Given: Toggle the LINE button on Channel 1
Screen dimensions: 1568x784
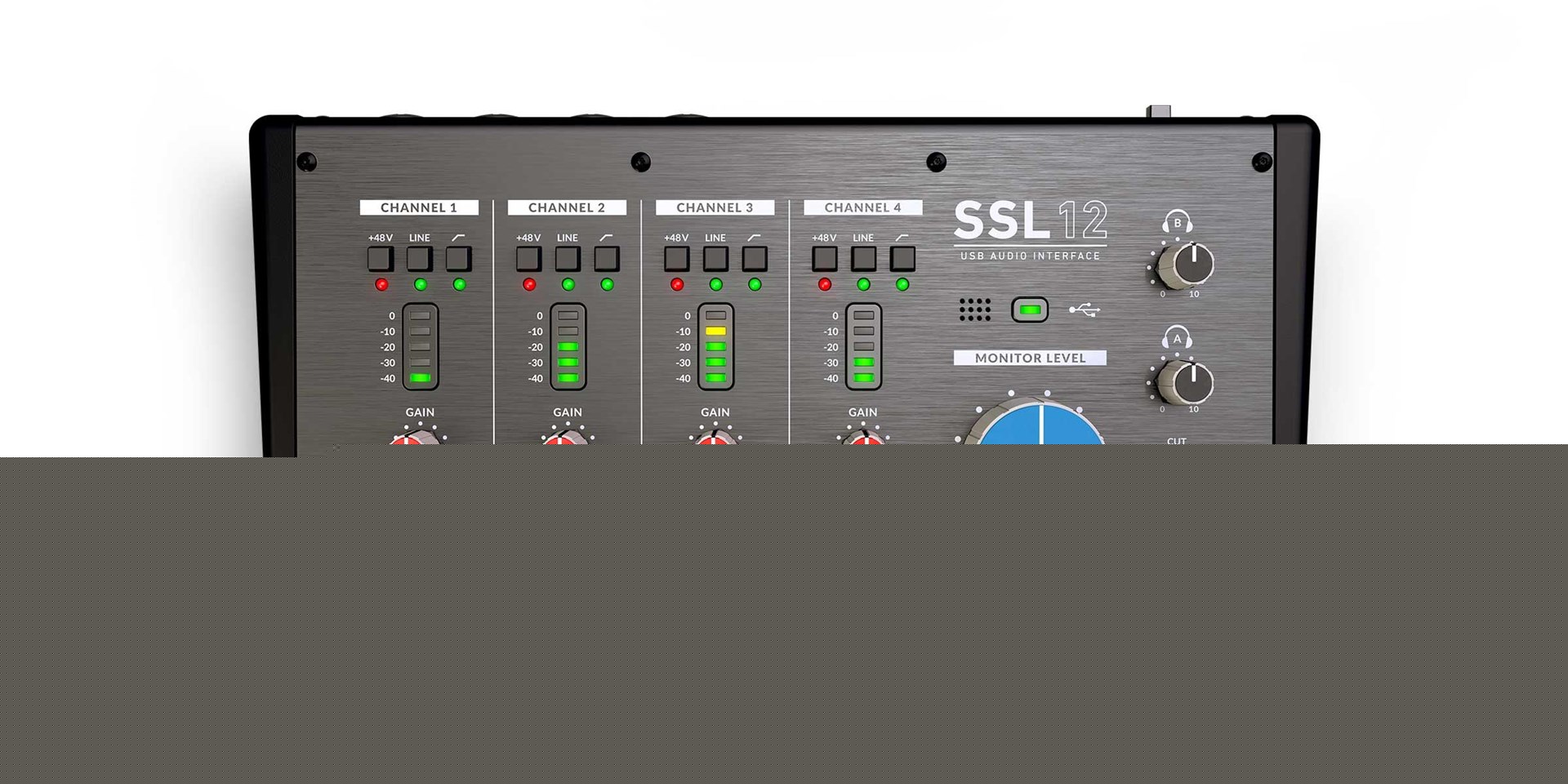Looking at the screenshot, I should click(x=420, y=259).
